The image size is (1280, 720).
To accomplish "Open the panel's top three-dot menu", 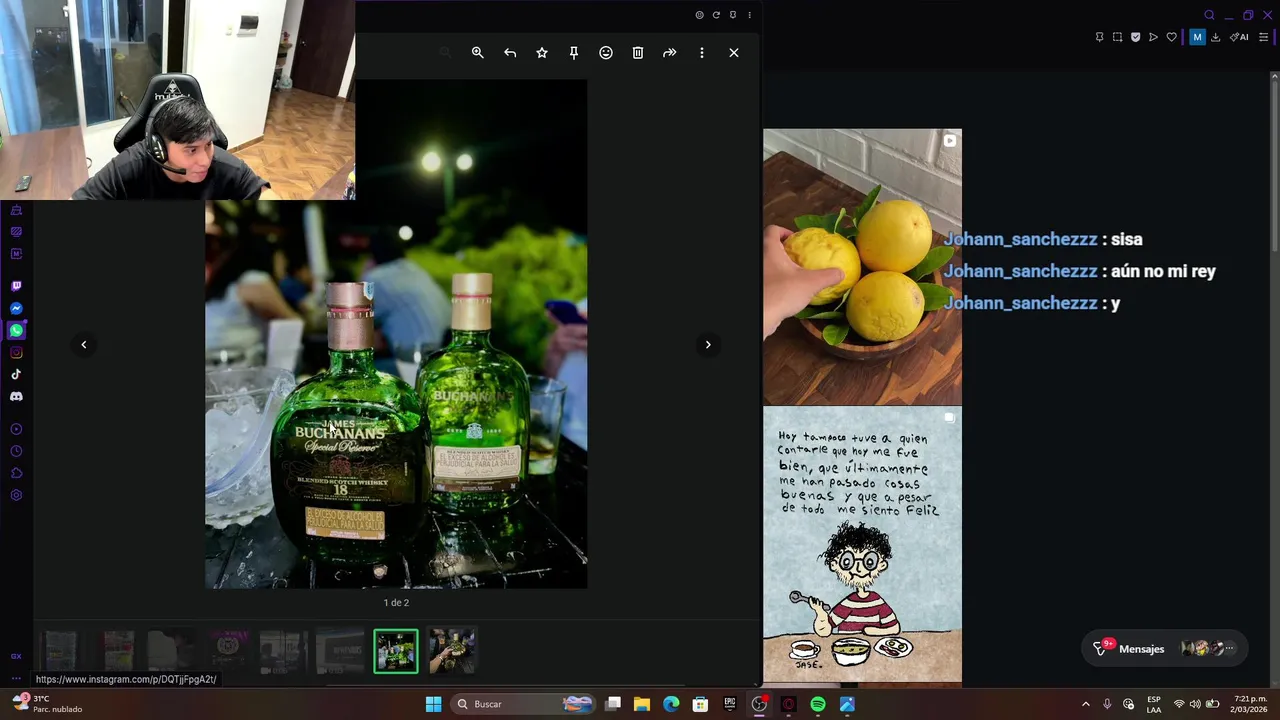I will (749, 15).
